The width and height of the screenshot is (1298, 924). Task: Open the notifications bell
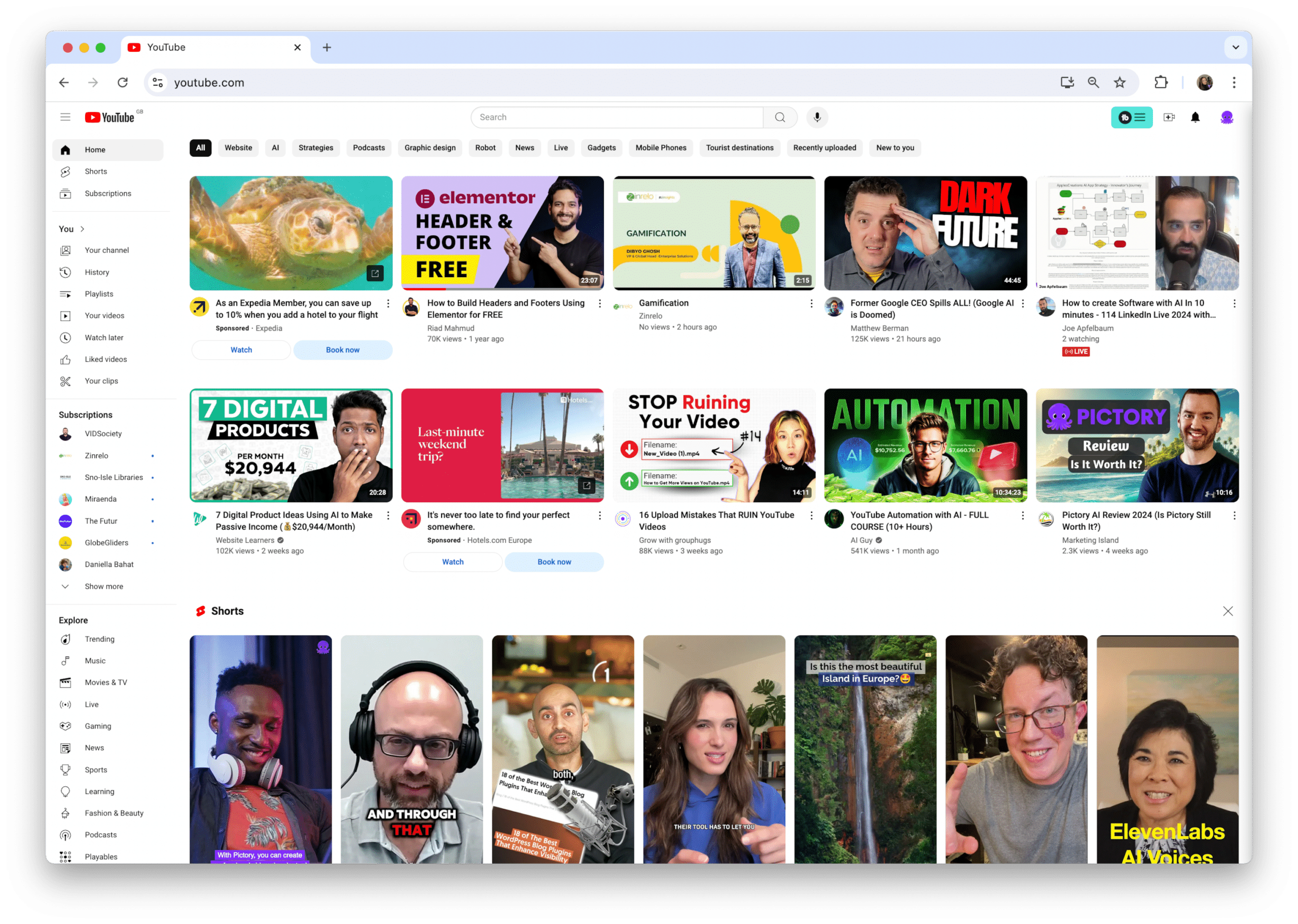click(1196, 117)
